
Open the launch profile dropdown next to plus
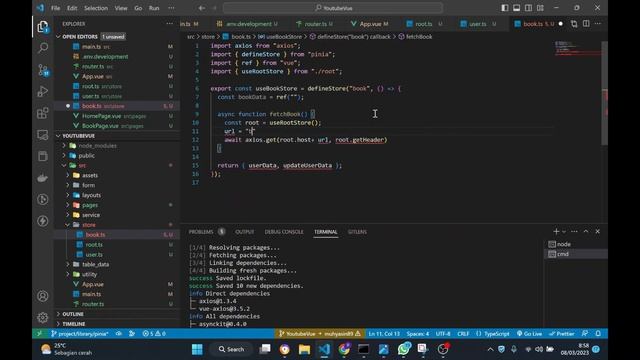pyautogui.click(x=564, y=231)
